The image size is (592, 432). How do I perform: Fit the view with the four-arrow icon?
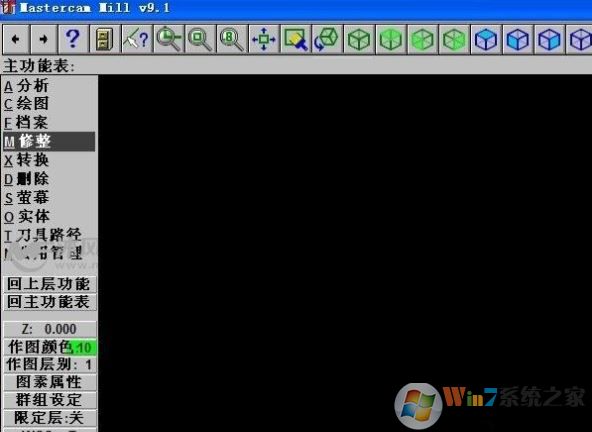click(x=264, y=39)
